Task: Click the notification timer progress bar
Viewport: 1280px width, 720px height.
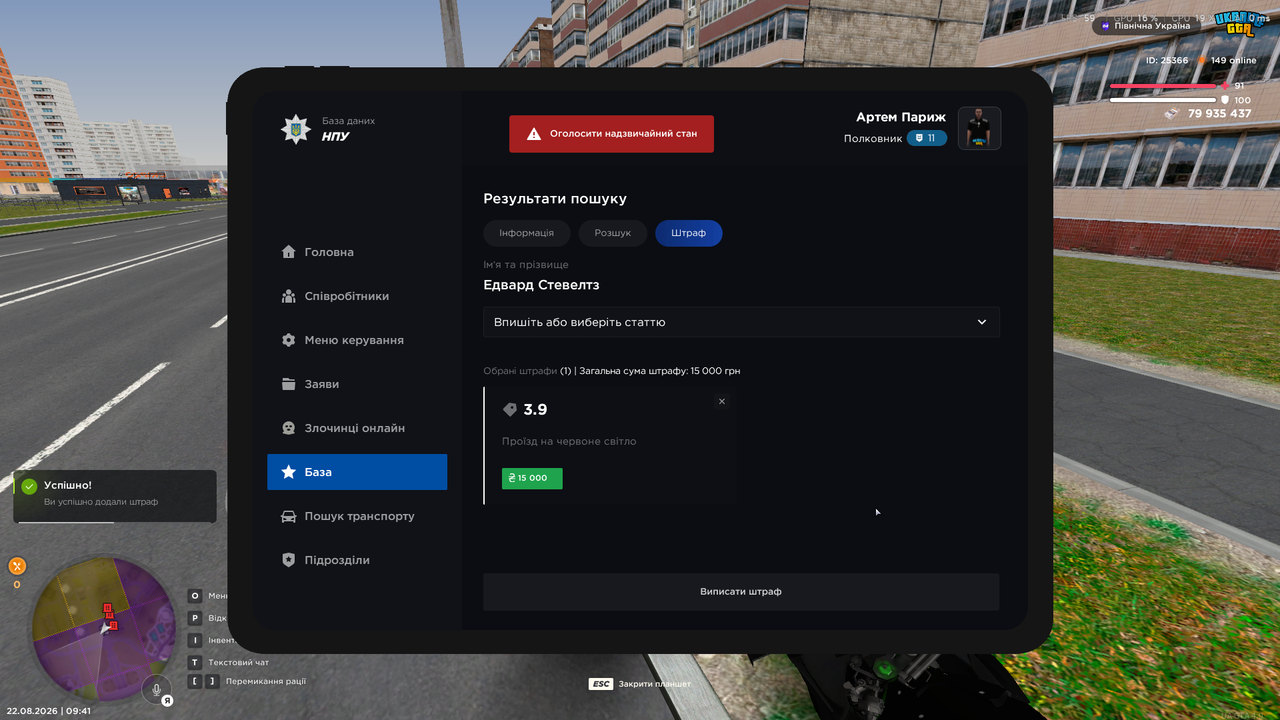Action: click(x=65, y=522)
